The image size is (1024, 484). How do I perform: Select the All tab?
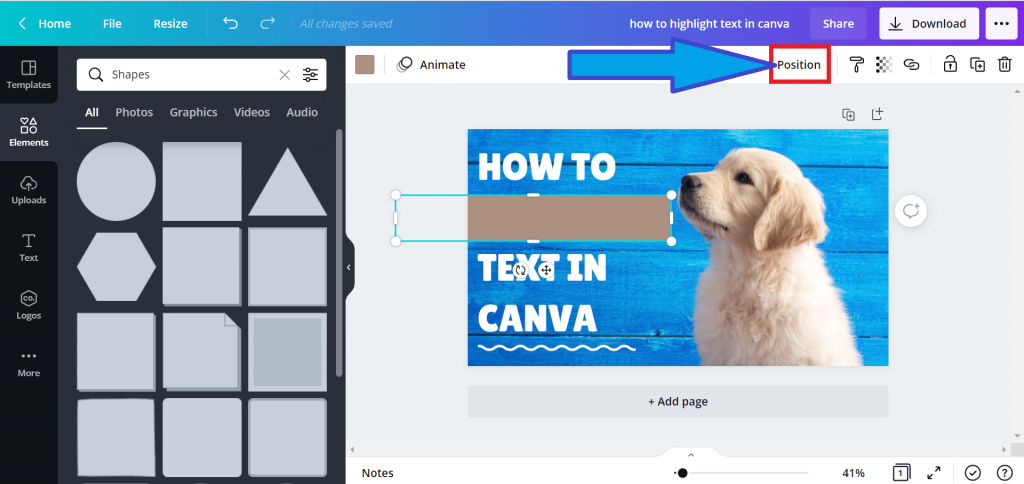click(x=91, y=112)
